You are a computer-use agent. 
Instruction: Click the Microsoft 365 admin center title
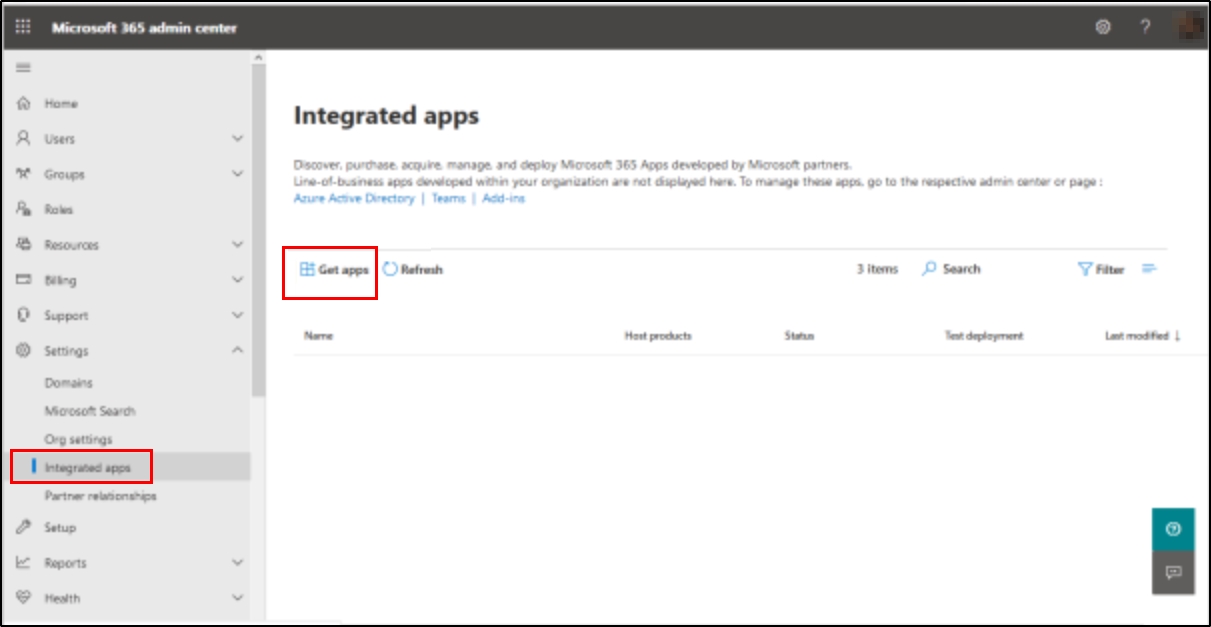tap(144, 28)
